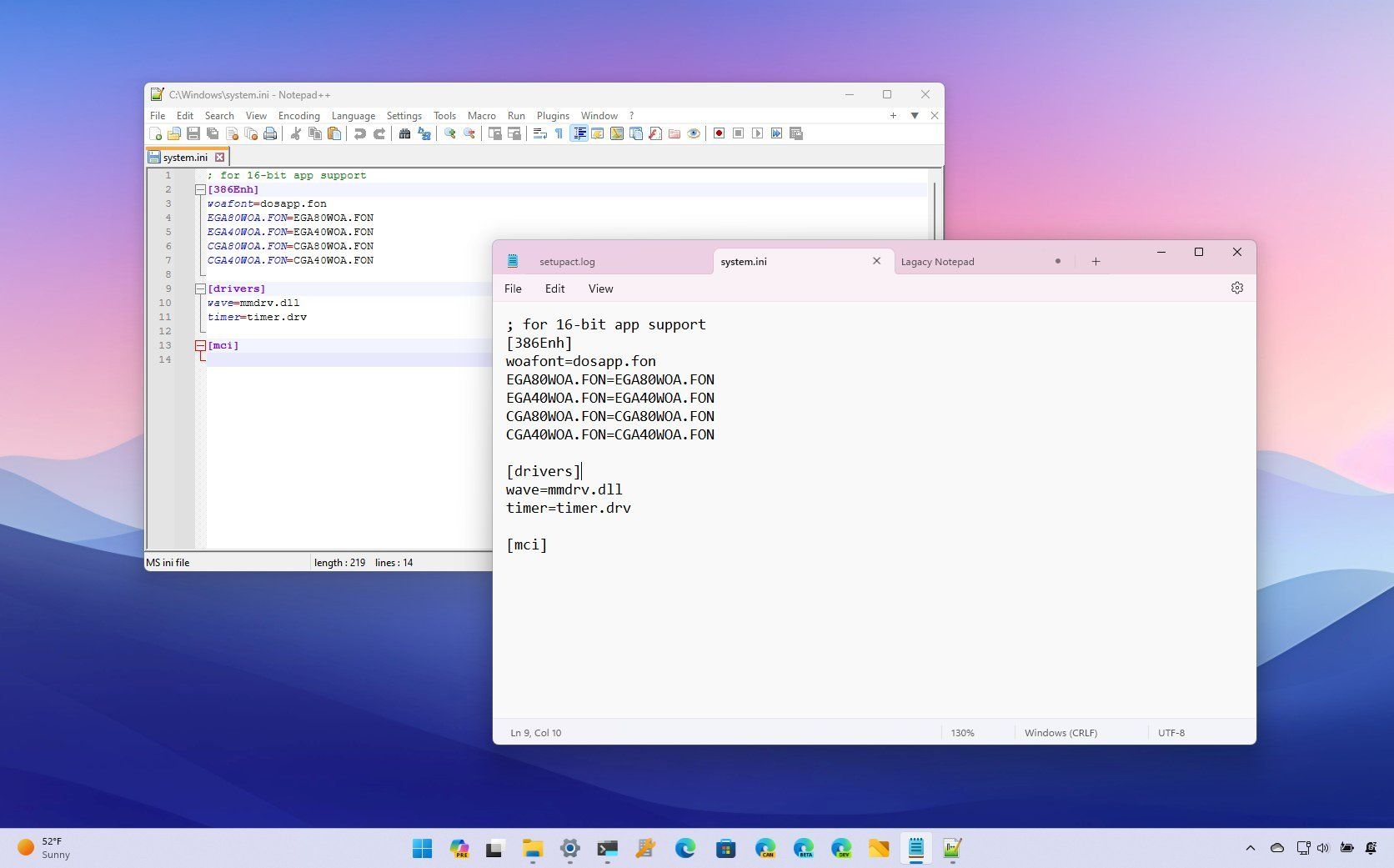Toggle show all characters (paragraph mark icon)
The width and height of the screenshot is (1394, 868).
tap(560, 133)
